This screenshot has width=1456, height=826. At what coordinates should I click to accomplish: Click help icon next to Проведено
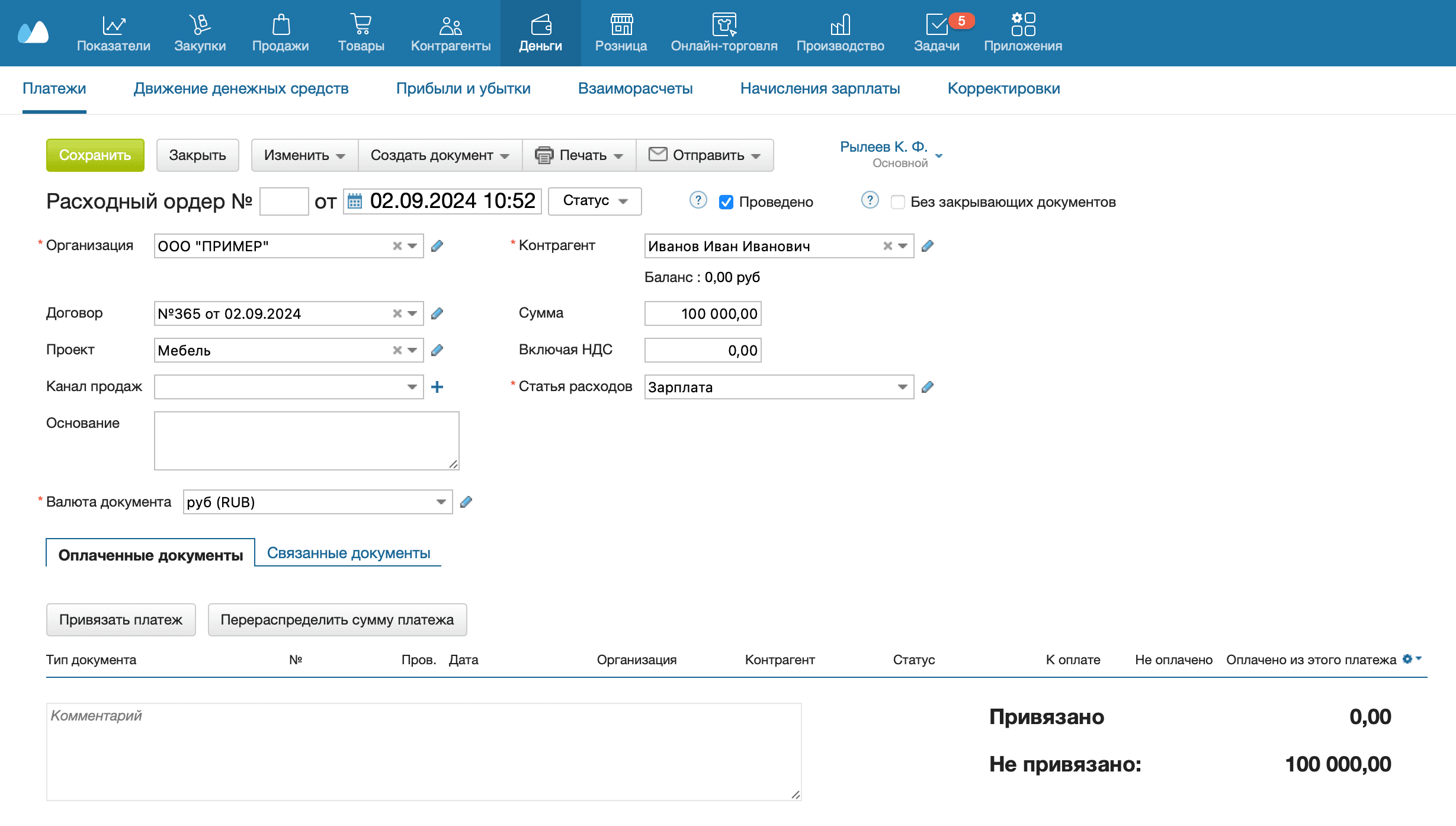coord(698,200)
